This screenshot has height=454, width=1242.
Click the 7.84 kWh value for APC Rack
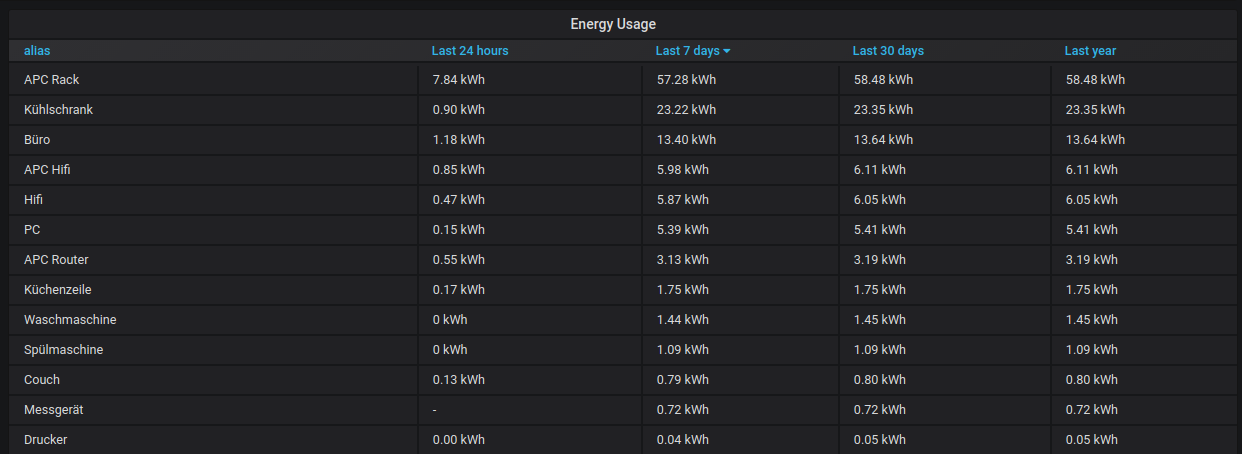pyautogui.click(x=458, y=80)
